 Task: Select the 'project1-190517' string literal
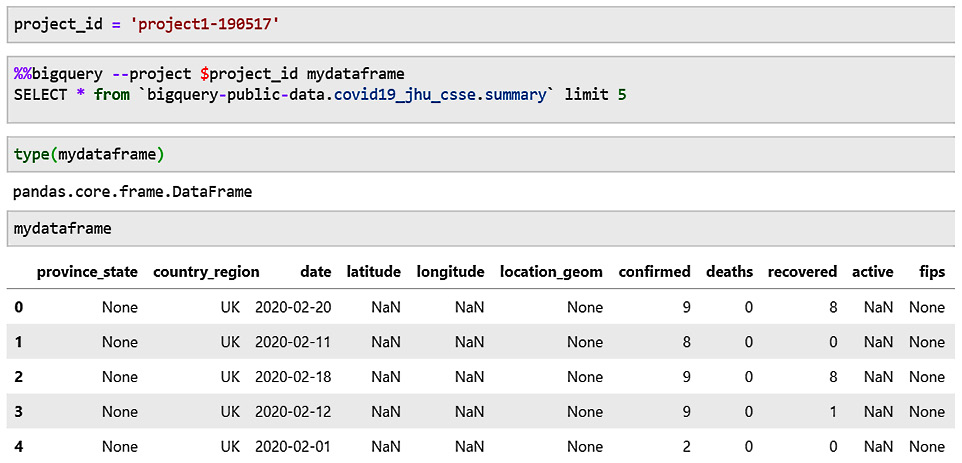206,26
